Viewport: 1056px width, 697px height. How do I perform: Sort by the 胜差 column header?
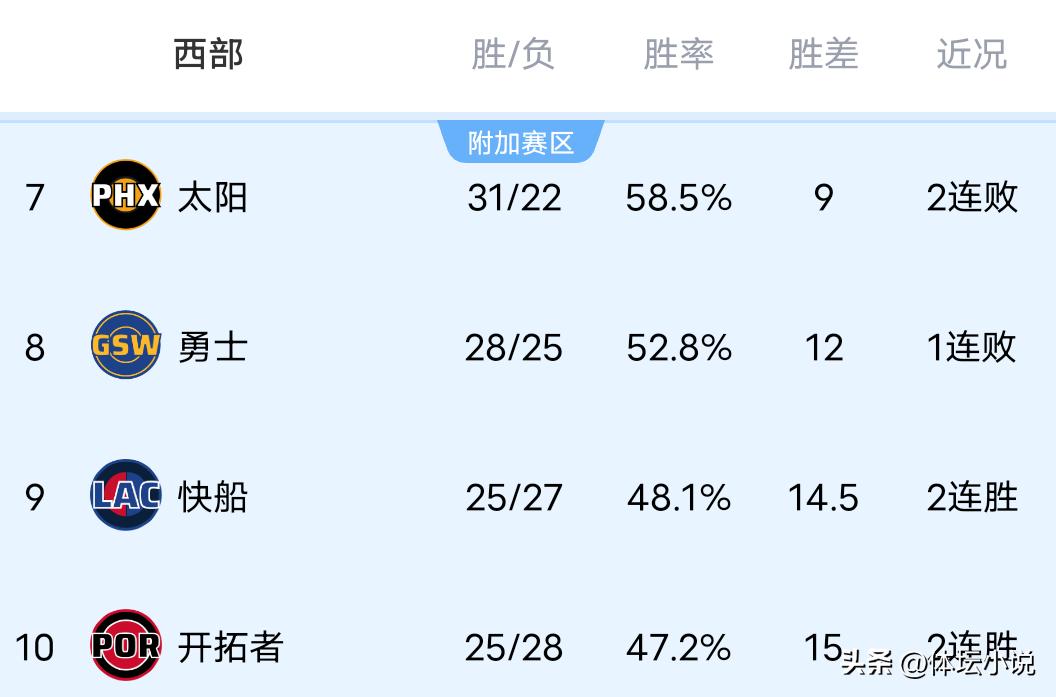point(823,54)
